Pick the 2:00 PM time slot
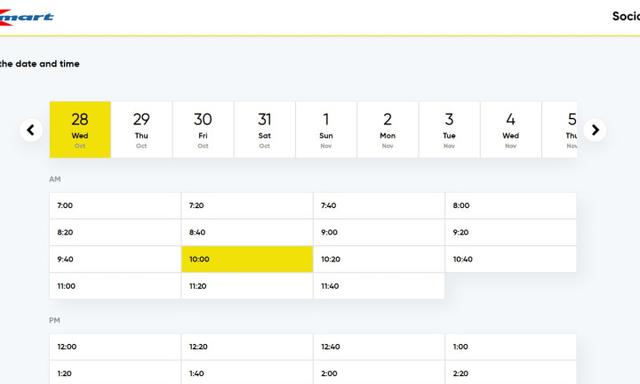The image size is (640, 384). pos(379,373)
